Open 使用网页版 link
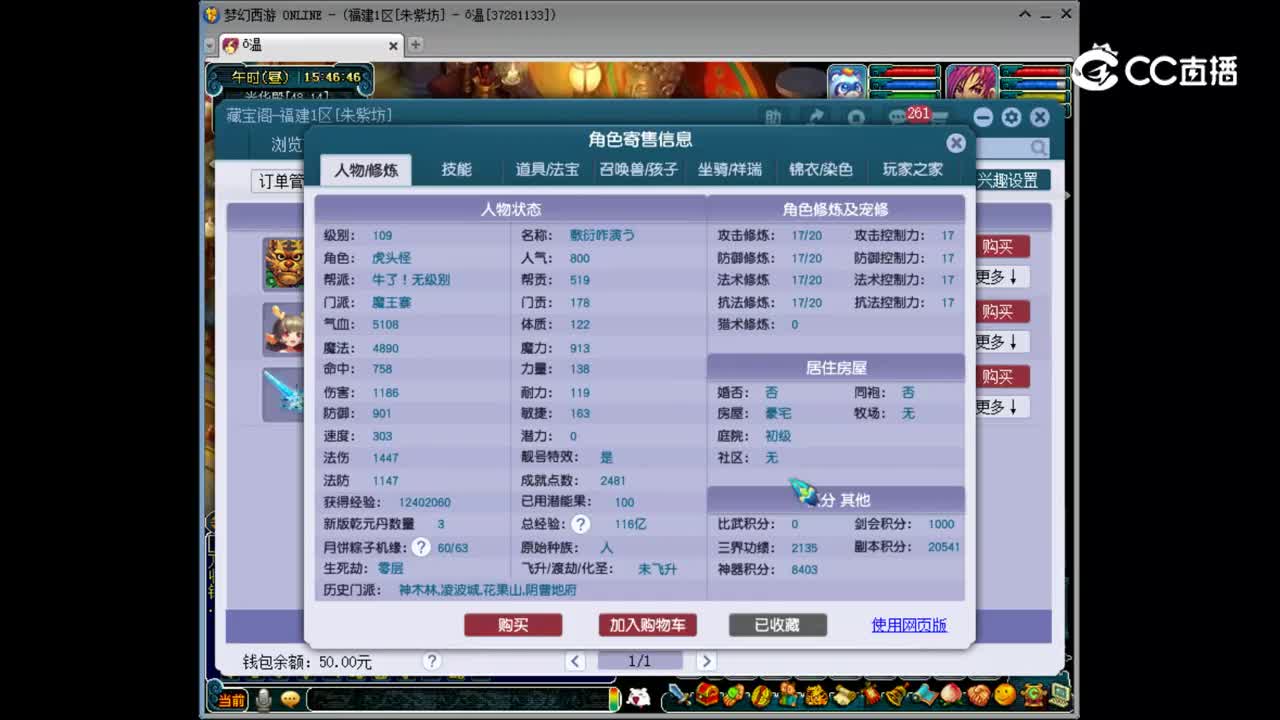Screen dimensions: 1280x720 tap(909, 625)
